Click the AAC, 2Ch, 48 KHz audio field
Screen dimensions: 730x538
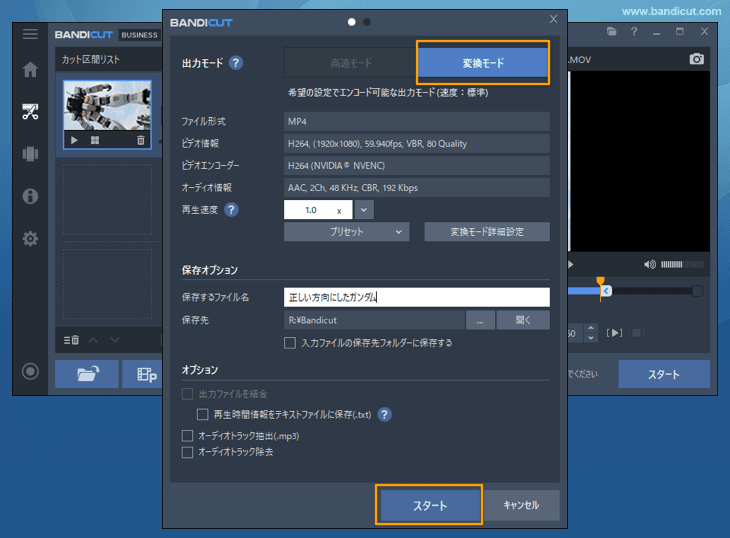[417, 188]
